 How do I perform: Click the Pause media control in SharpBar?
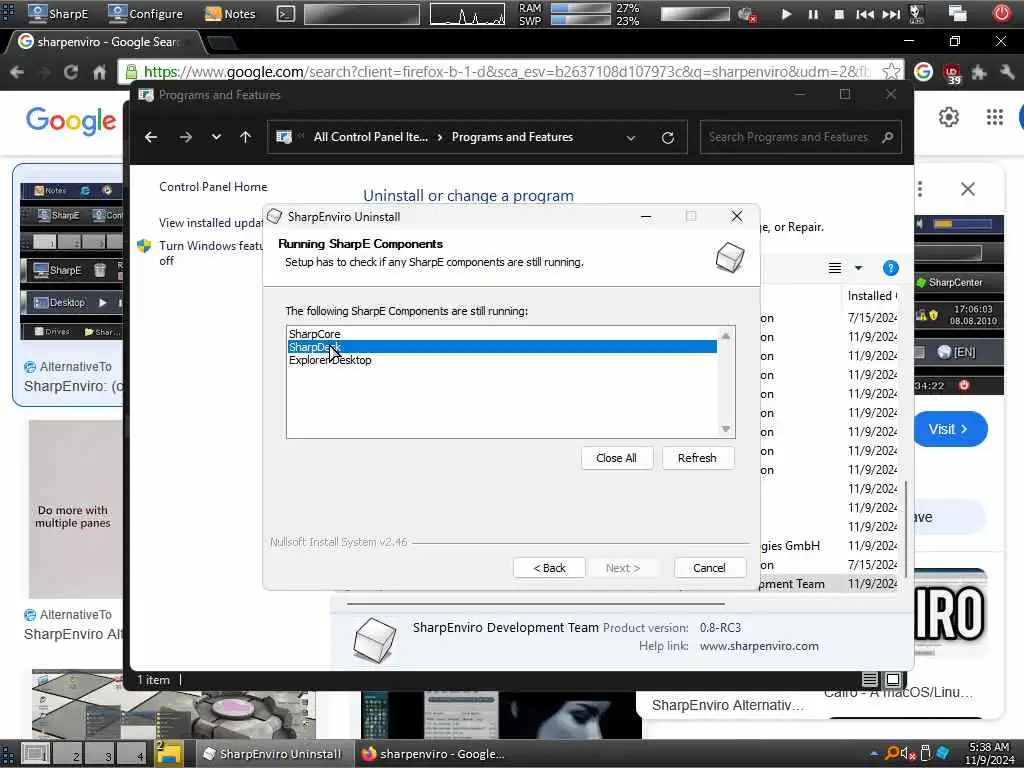click(x=813, y=14)
